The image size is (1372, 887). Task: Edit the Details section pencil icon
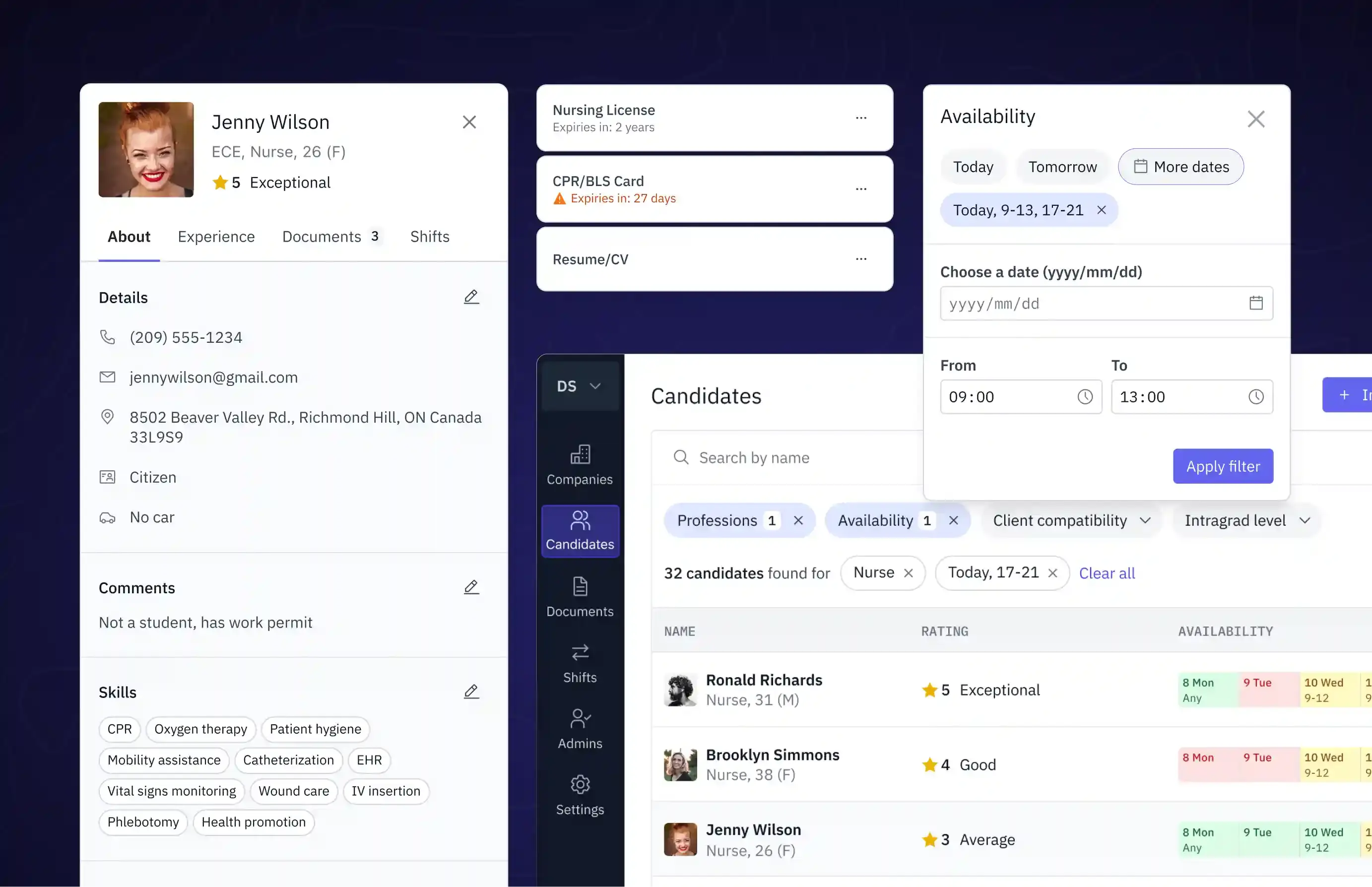(x=471, y=297)
